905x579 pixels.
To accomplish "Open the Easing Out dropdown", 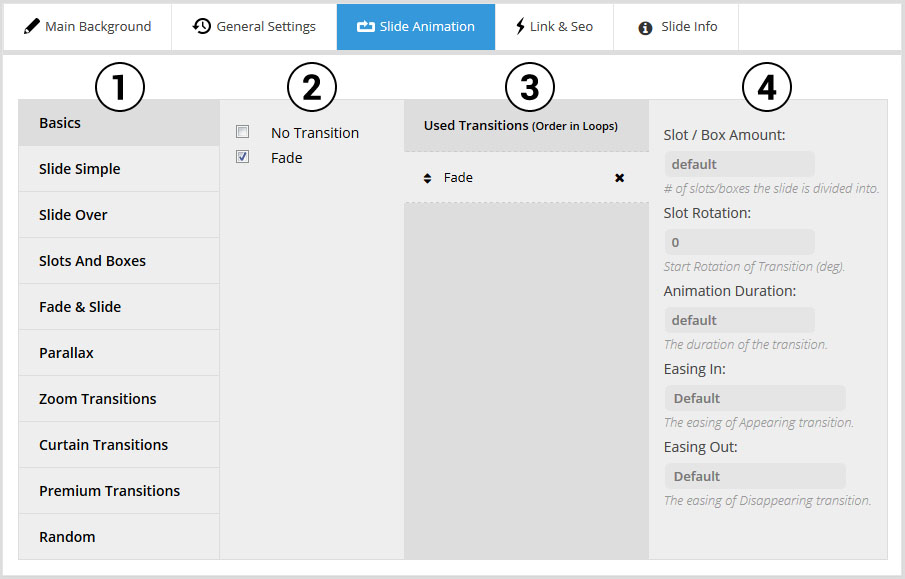I will tap(755, 476).
